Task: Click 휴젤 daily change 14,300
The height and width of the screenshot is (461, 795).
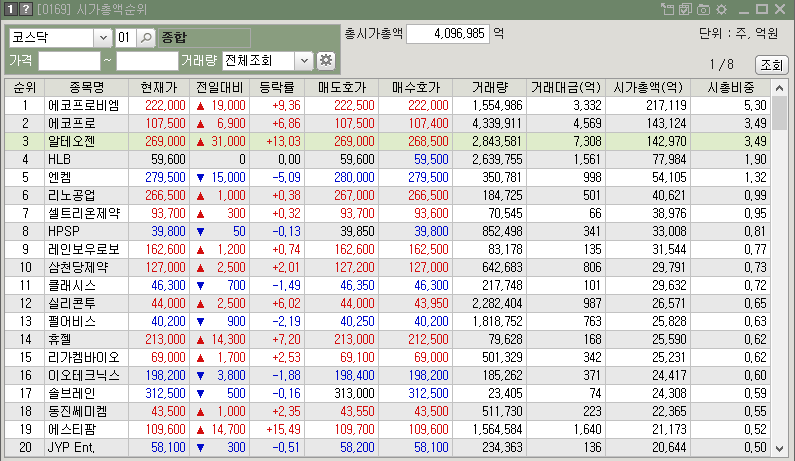Action: (229, 340)
